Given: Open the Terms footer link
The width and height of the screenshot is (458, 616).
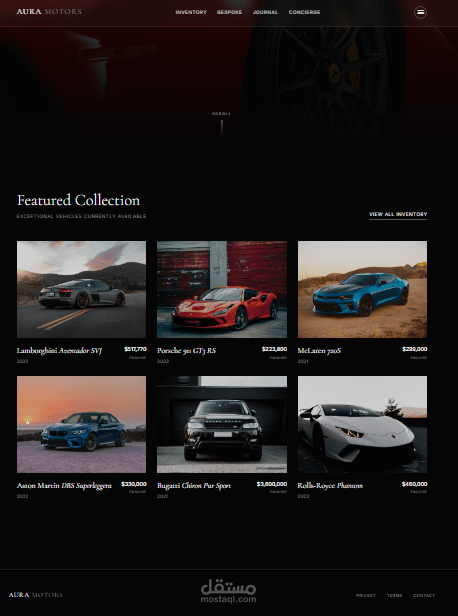Looking at the screenshot, I should (x=394, y=596).
